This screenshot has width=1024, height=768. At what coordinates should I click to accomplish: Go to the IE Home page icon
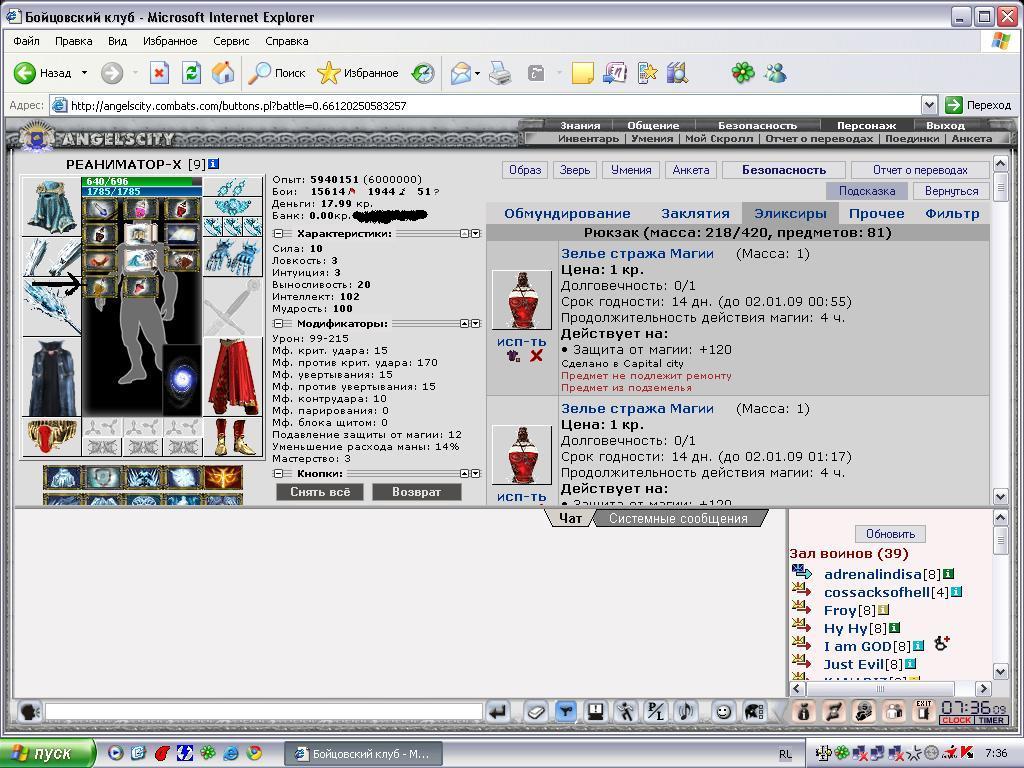(223, 72)
